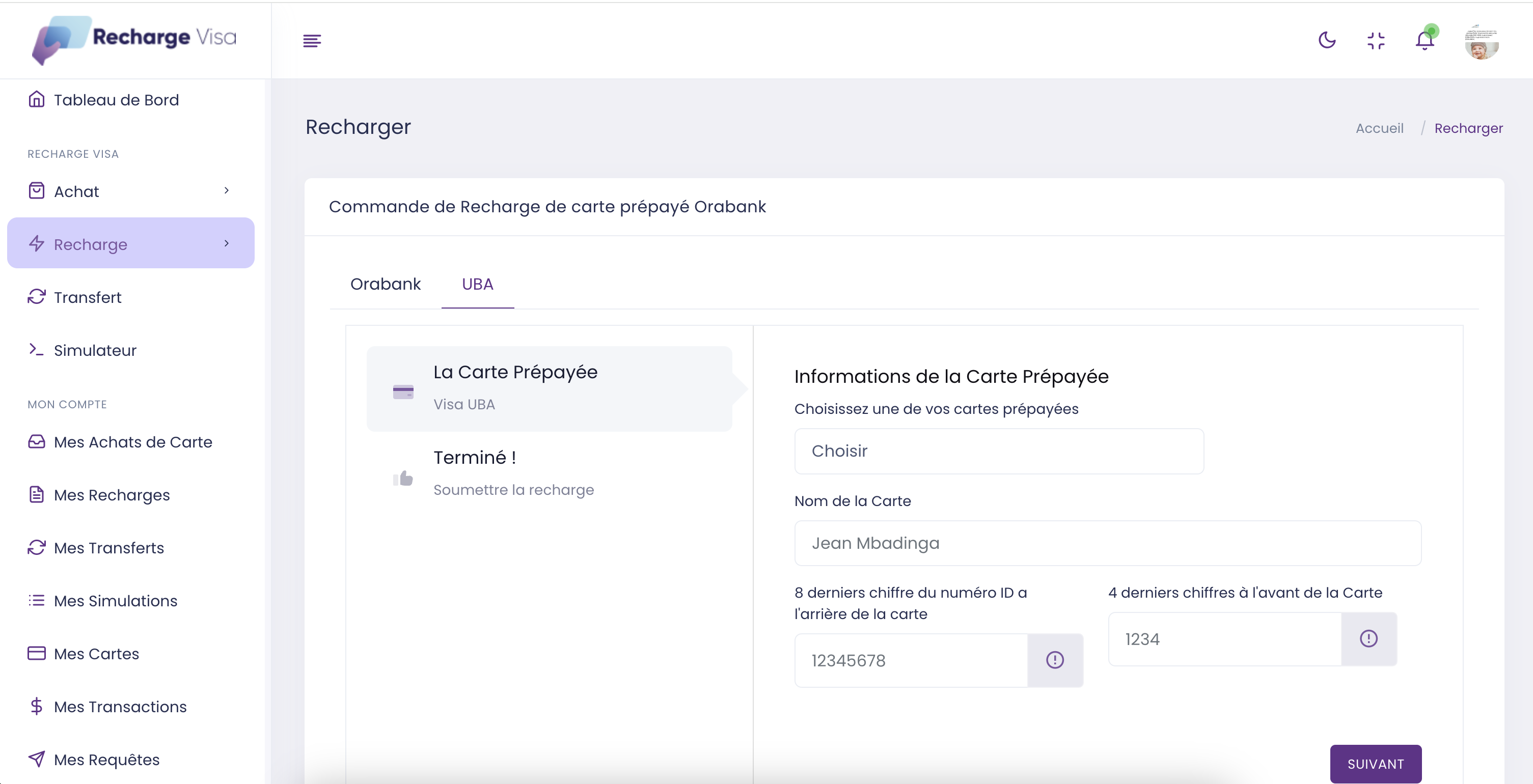Click the Nom de la Carte field
This screenshot has width=1533, height=784.
click(1108, 543)
